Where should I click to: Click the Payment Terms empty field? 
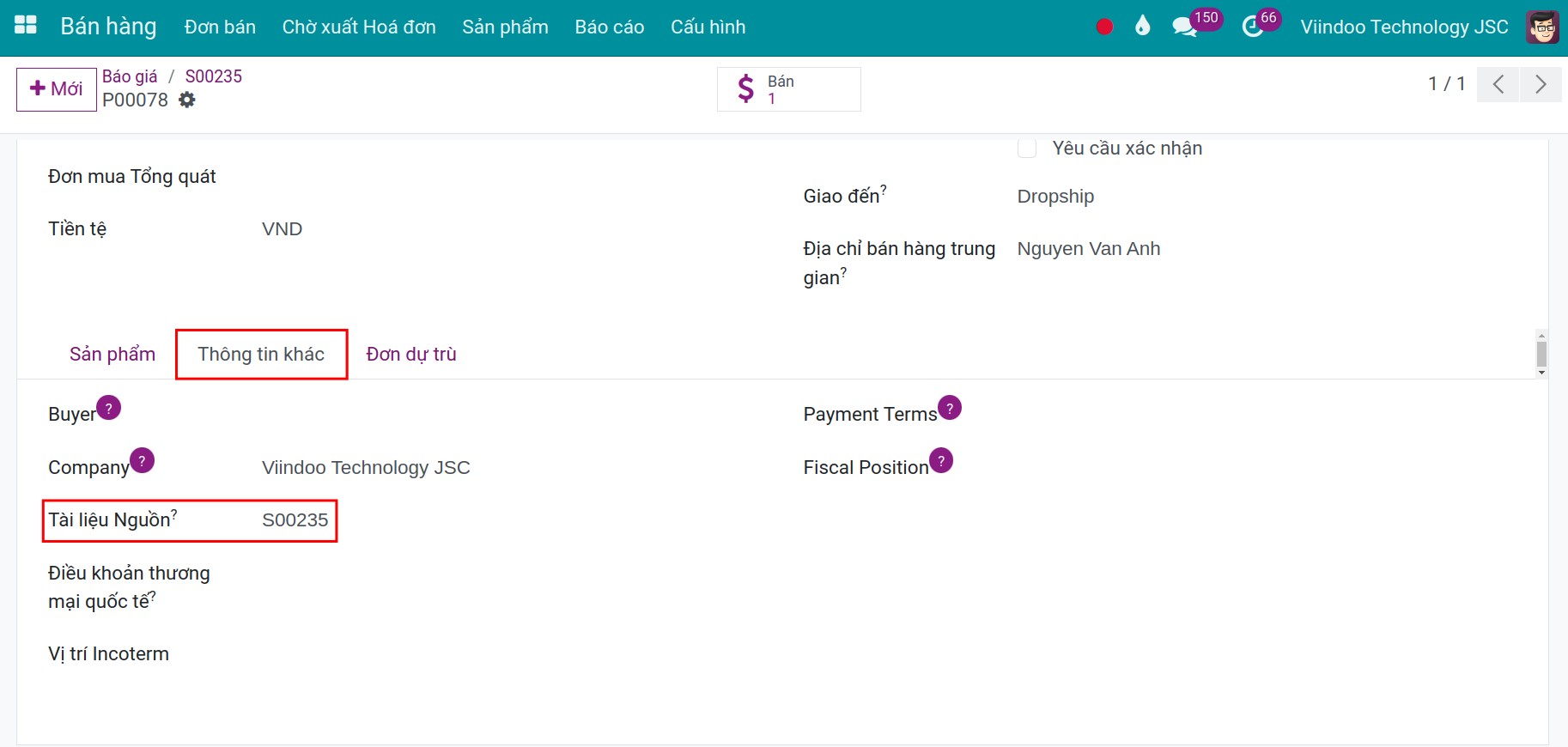click(x=1267, y=415)
